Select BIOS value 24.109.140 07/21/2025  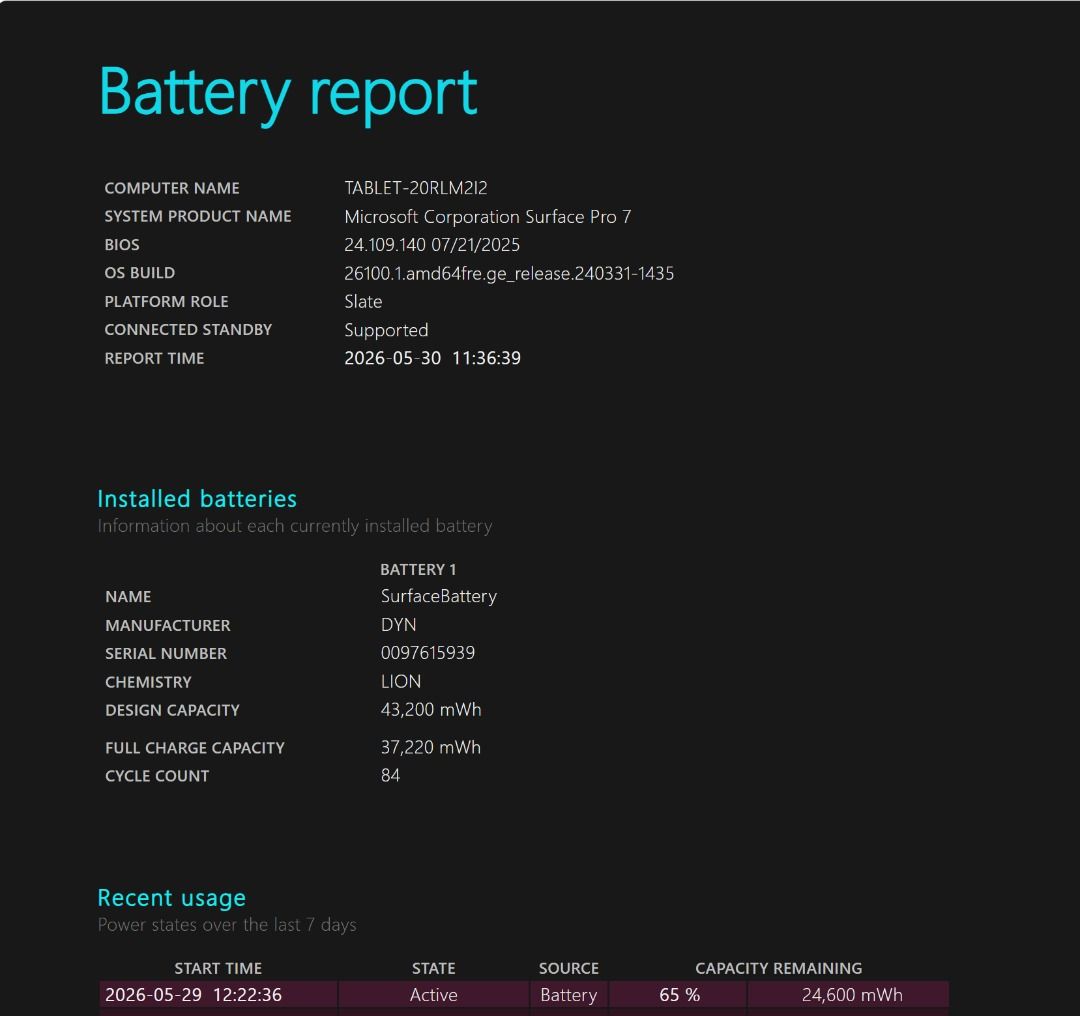pos(432,245)
